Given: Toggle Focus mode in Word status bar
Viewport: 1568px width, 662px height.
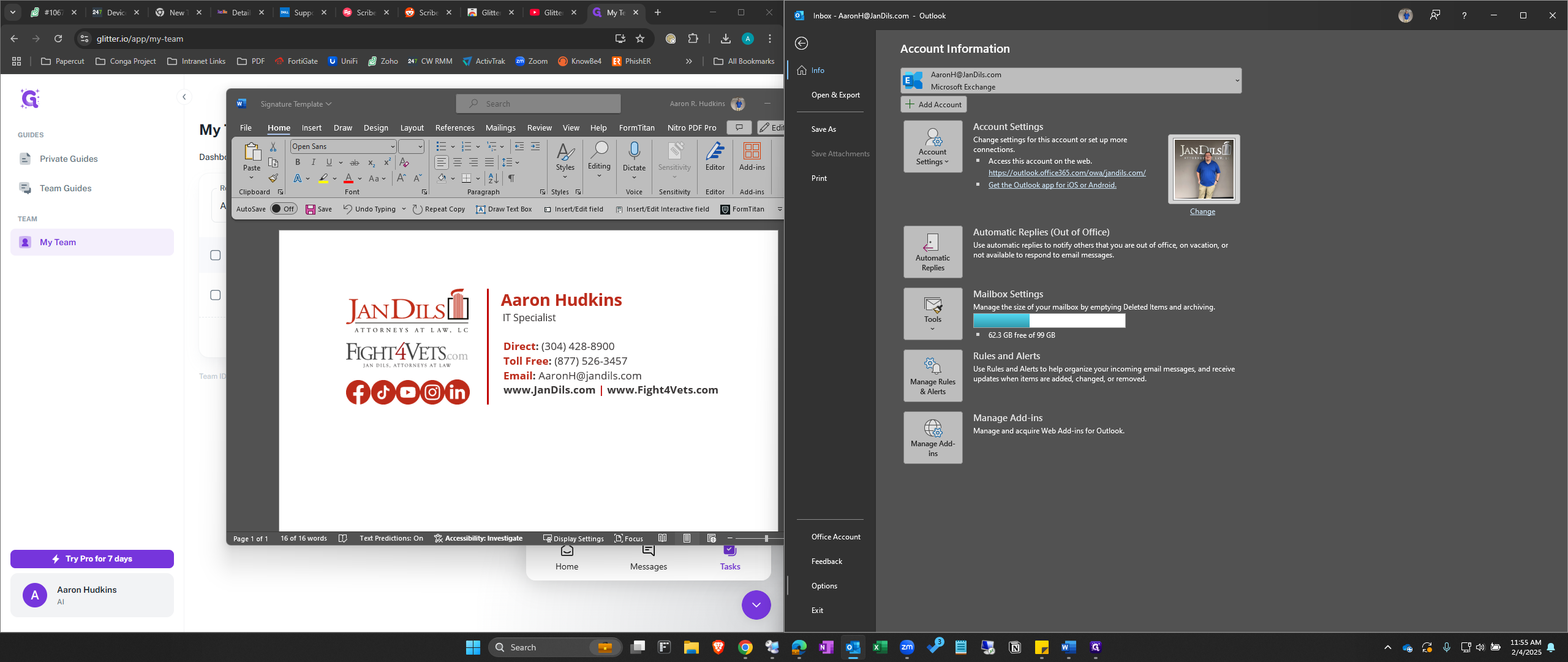Looking at the screenshot, I should [628, 538].
